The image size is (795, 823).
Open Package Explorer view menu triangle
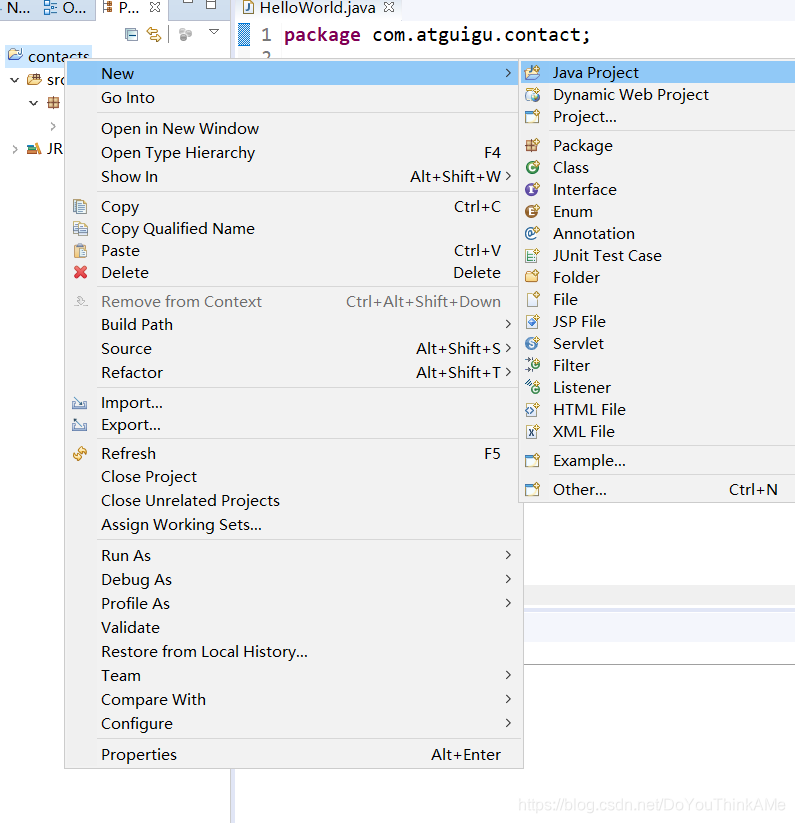(214, 32)
